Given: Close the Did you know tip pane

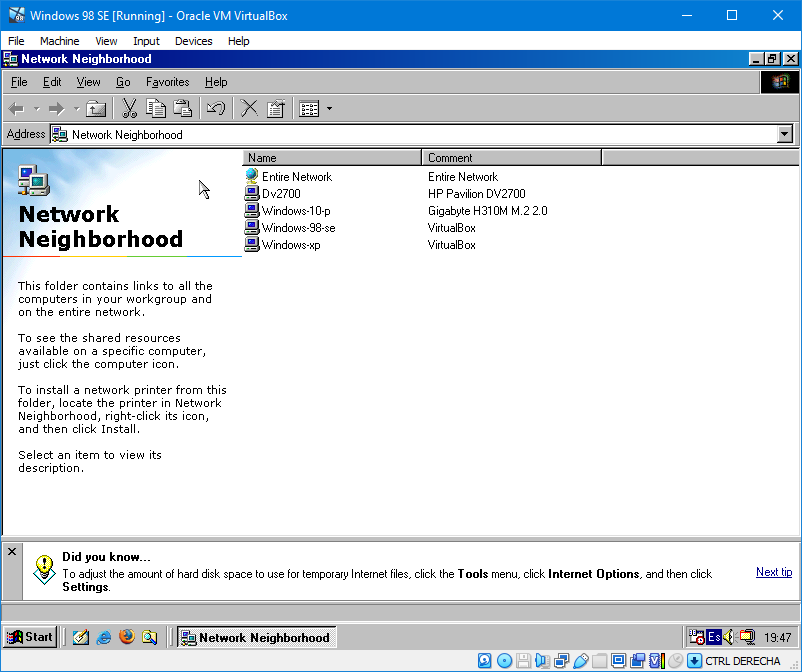Looking at the screenshot, I should point(13,551).
